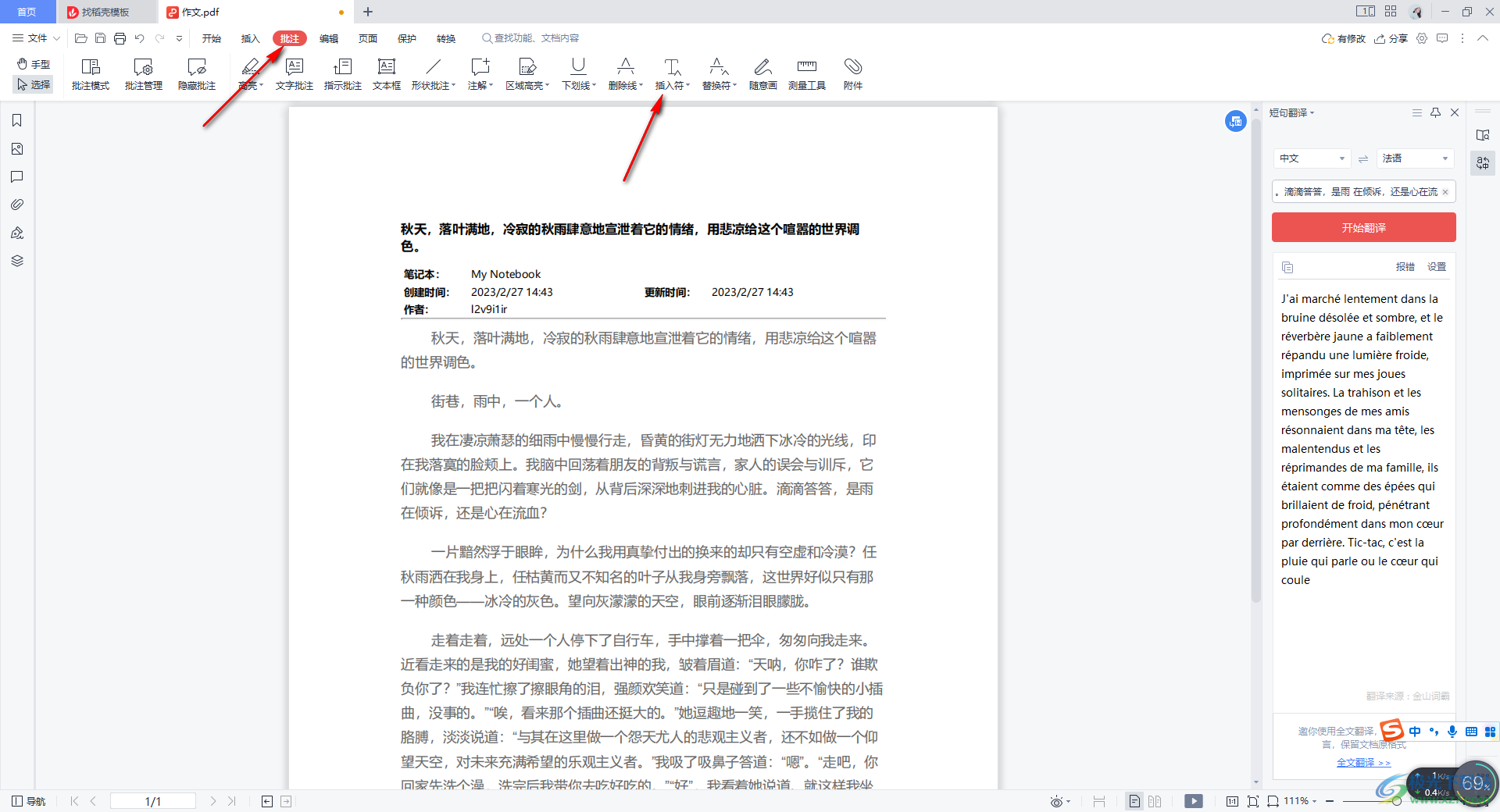Click 报错 report error link

(1405, 267)
